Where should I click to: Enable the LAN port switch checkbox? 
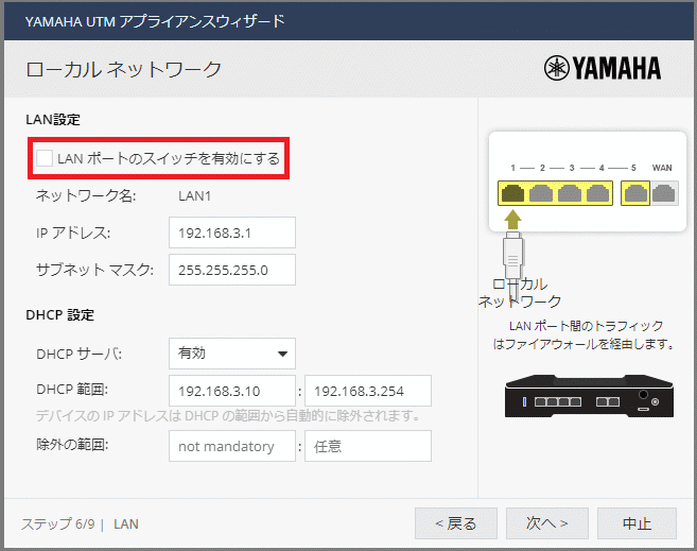pyautogui.click(x=44, y=158)
